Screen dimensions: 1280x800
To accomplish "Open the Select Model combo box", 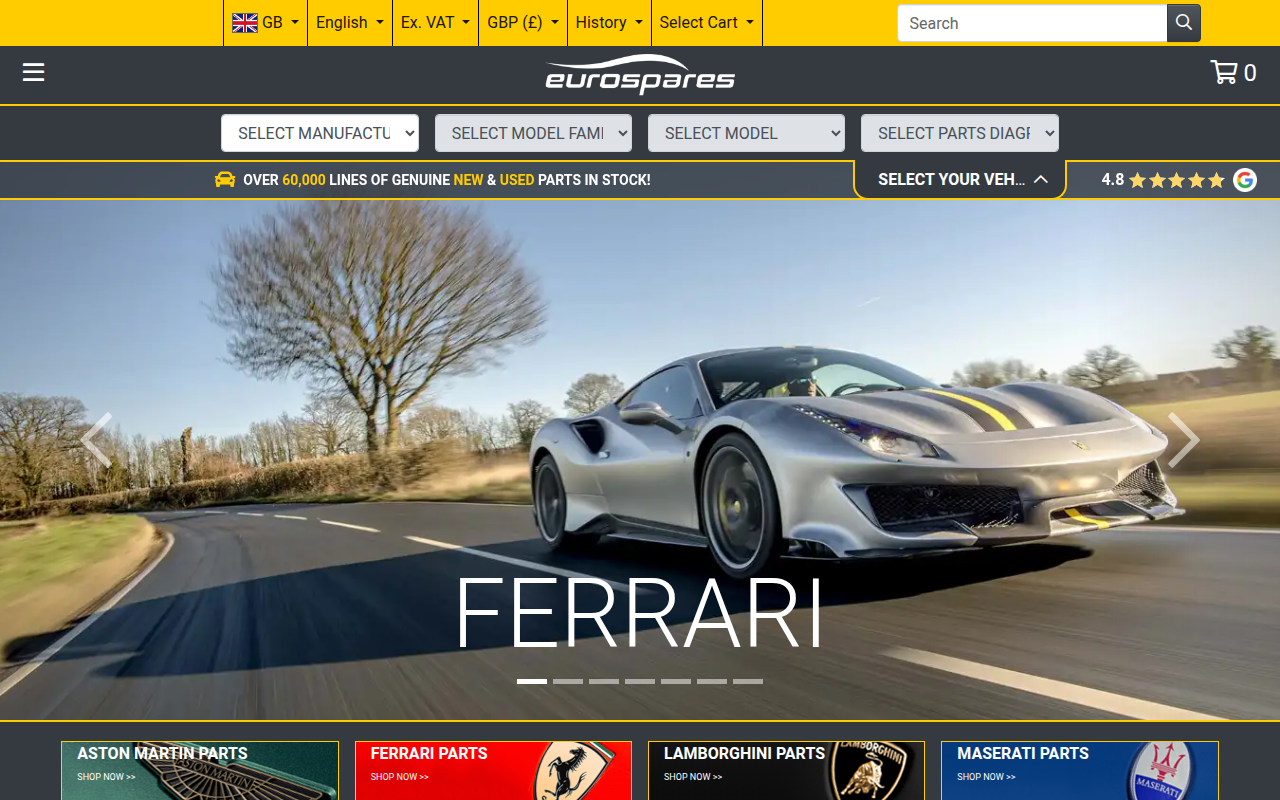I will (x=746, y=133).
